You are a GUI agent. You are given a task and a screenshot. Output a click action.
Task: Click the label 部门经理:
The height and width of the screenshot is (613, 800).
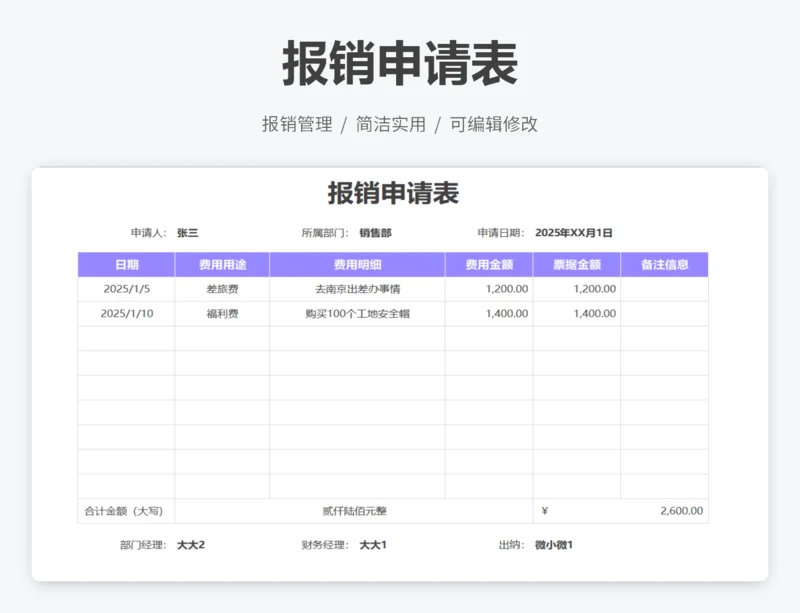143,545
